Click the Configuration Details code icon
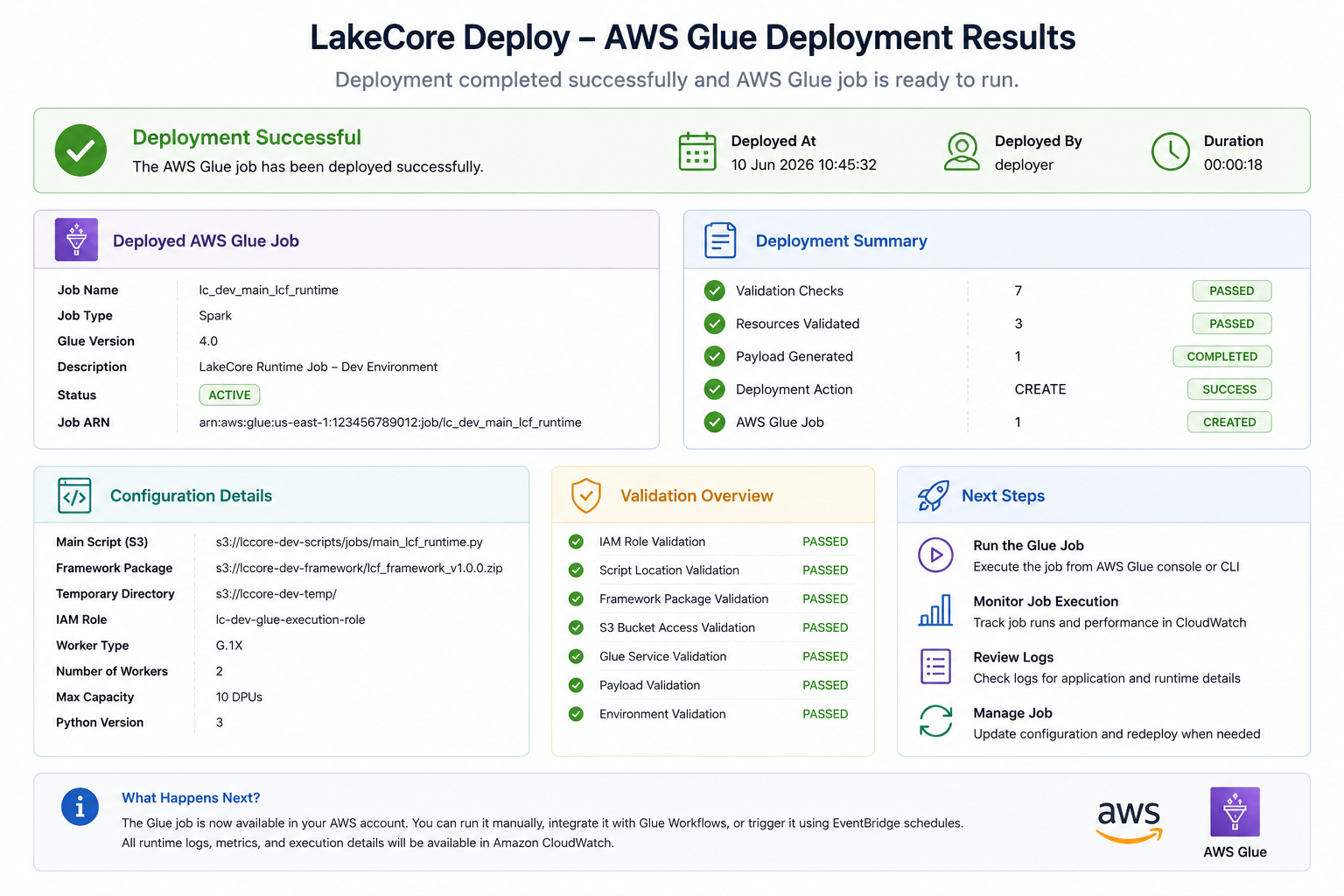Viewport: 1344px width, 896px height. tap(74, 495)
